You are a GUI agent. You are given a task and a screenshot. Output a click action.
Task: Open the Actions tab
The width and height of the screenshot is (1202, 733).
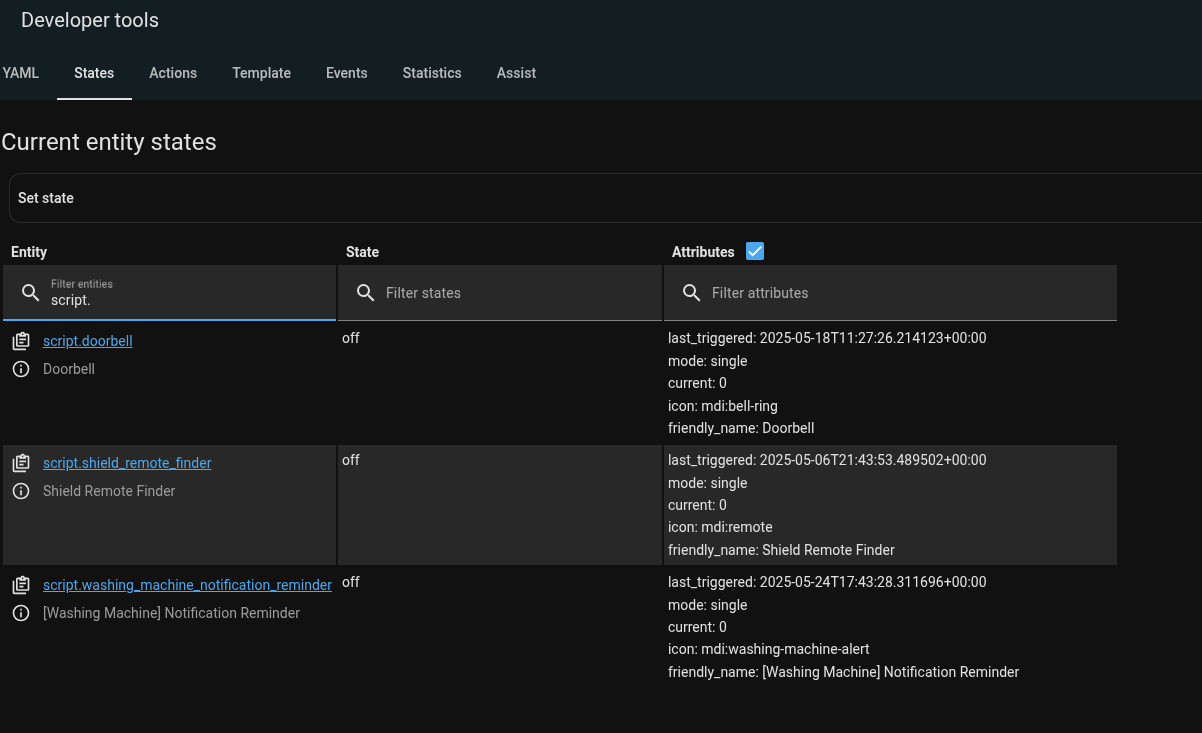click(x=173, y=73)
